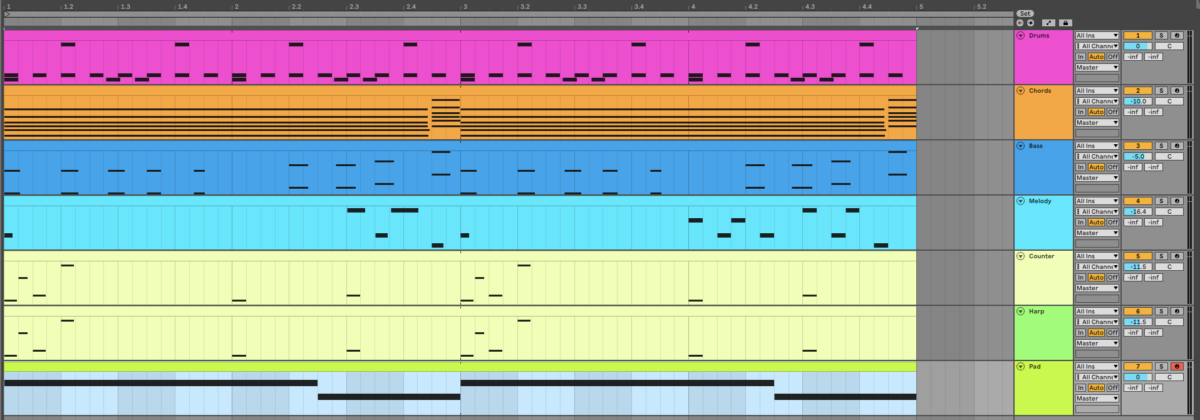Image resolution: width=1200 pixels, height=420 pixels.
Task: Solo the Chords track
Action: (x=1162, y=90)
